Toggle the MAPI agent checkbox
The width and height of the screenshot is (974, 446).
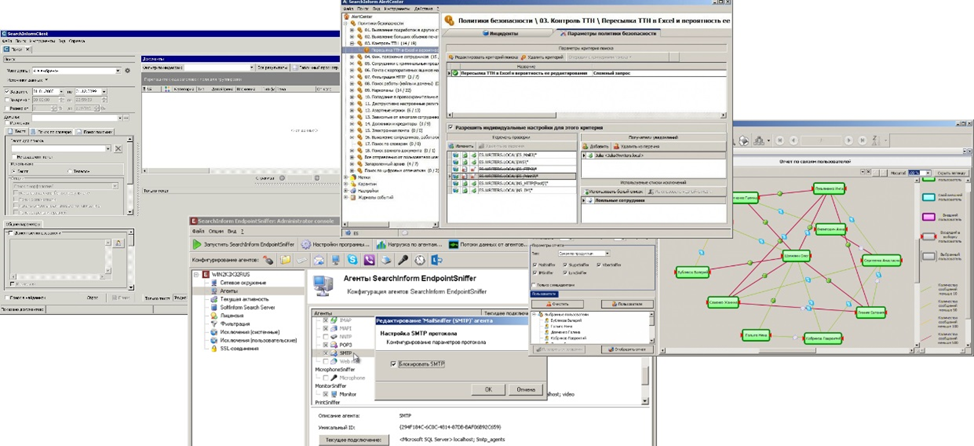click(325, 328)
